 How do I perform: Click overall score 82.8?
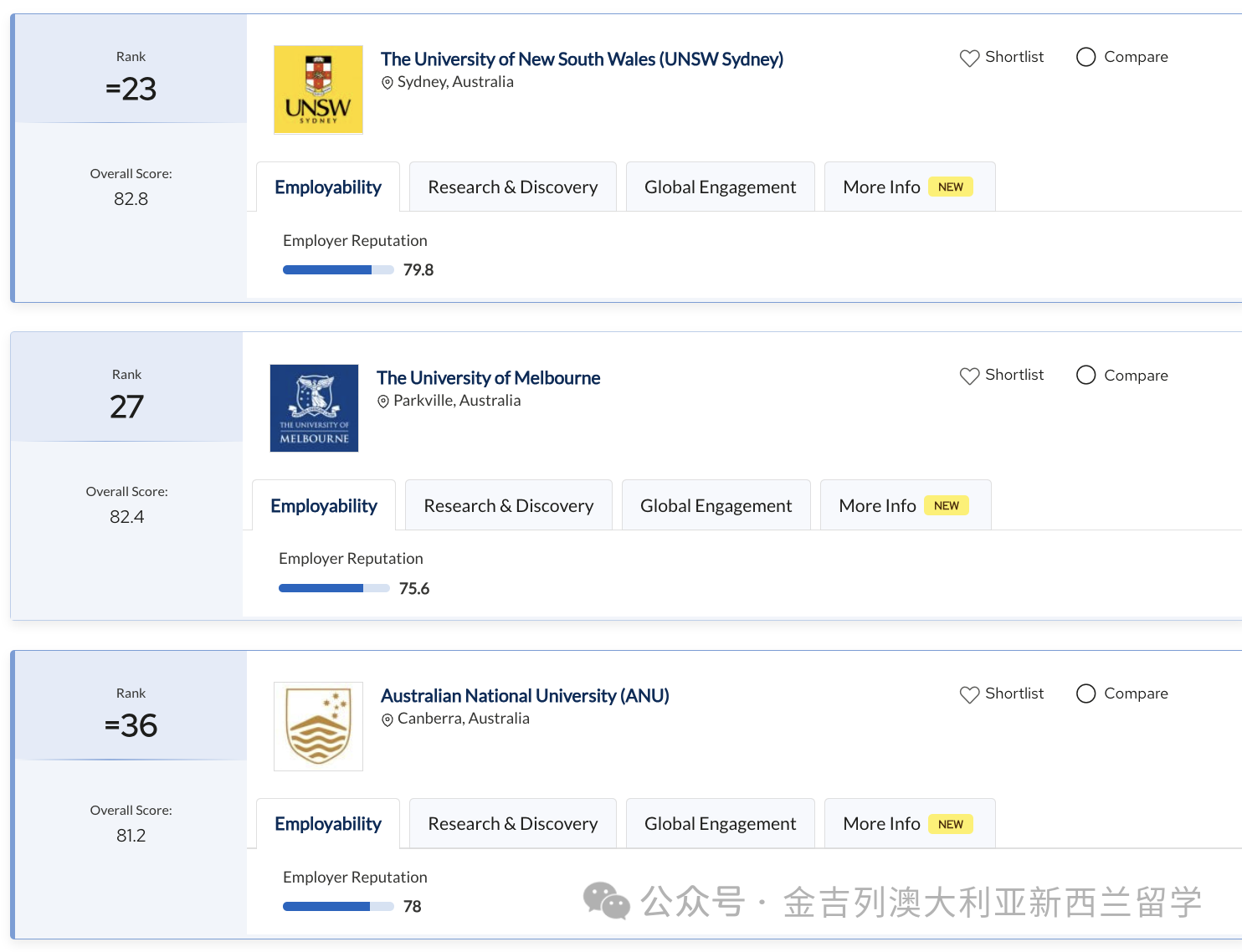pyautogui.click(x=131, y=199)
